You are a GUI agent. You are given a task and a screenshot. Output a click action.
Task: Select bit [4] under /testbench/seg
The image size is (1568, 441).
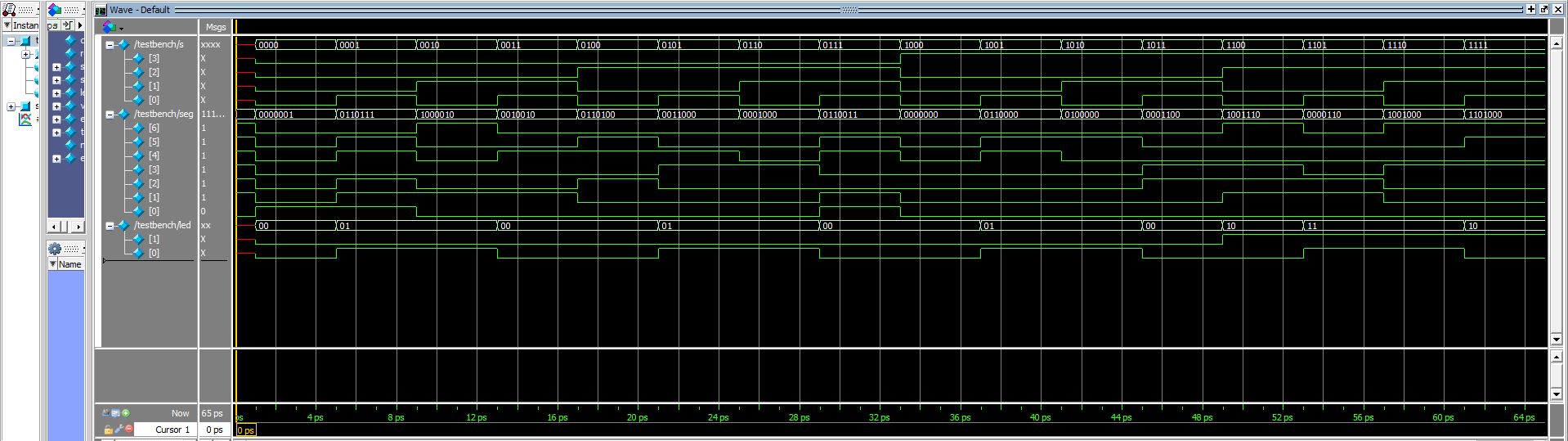coord(154,155)
